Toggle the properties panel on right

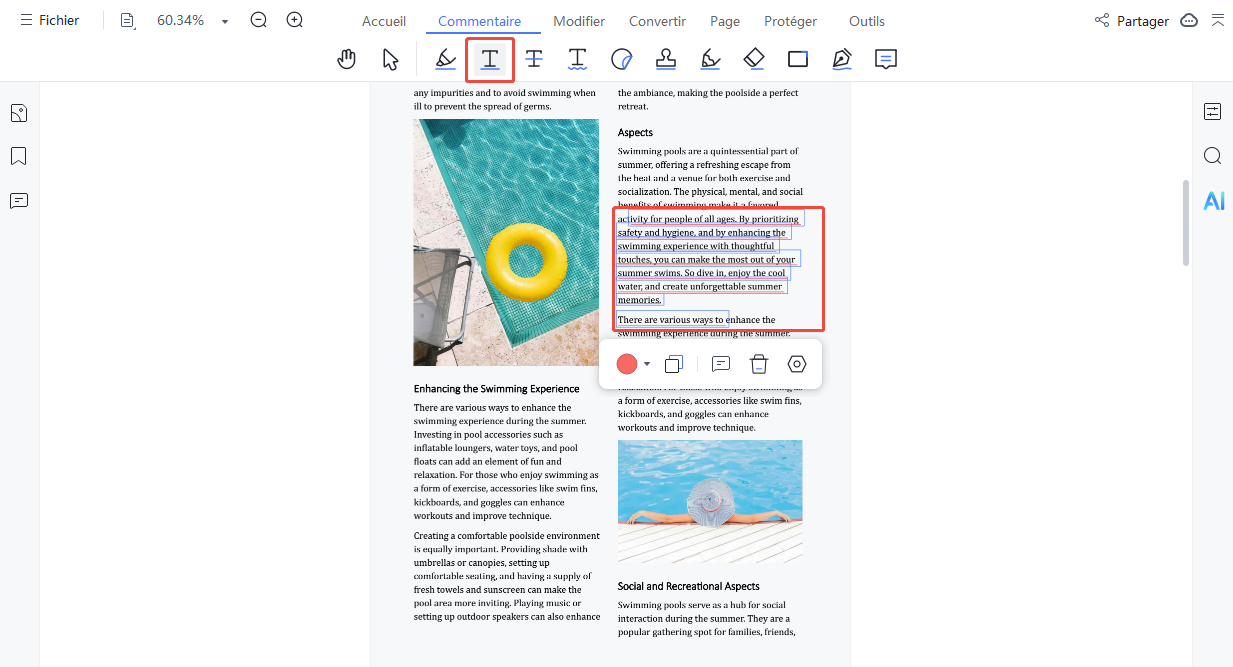pos(1212,112)
